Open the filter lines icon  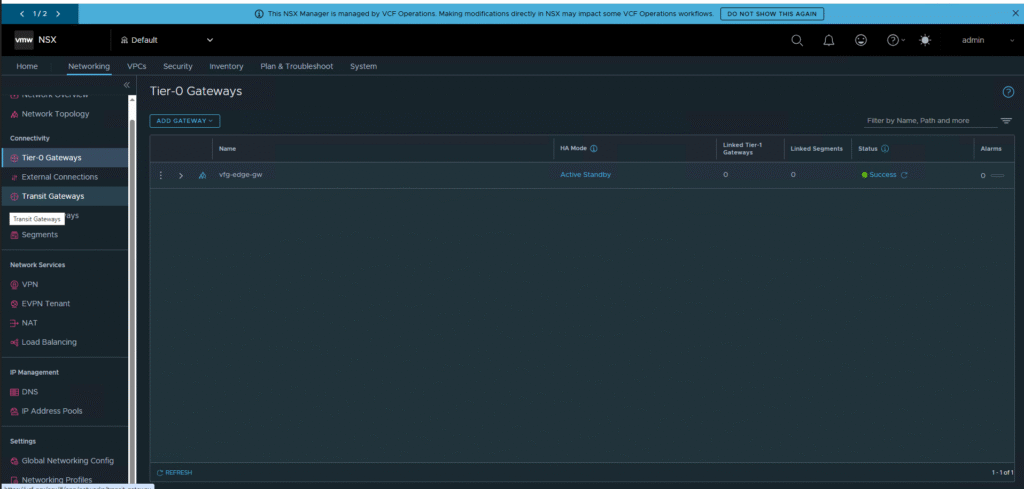click(1006, 121)
